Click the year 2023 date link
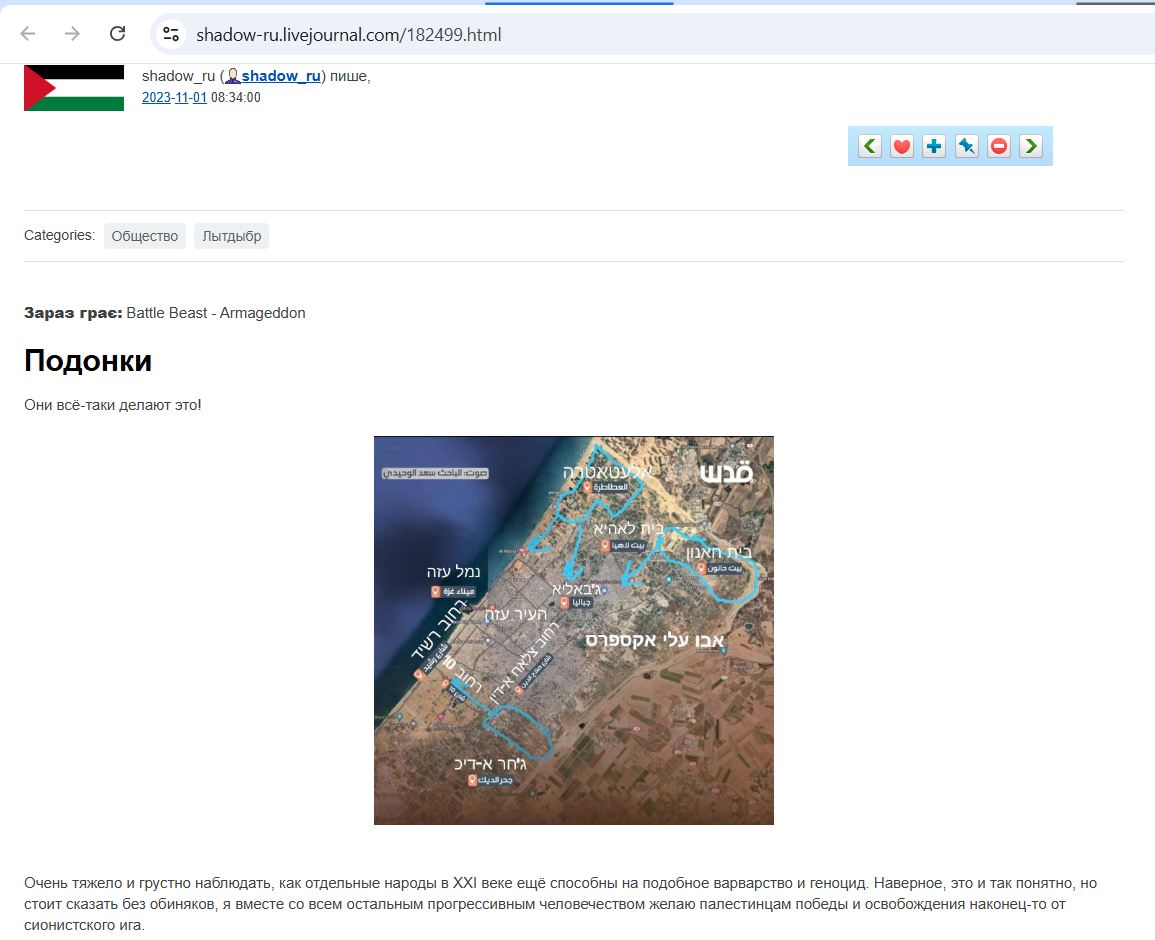The image size is (1155, 940). pos(156,98)
